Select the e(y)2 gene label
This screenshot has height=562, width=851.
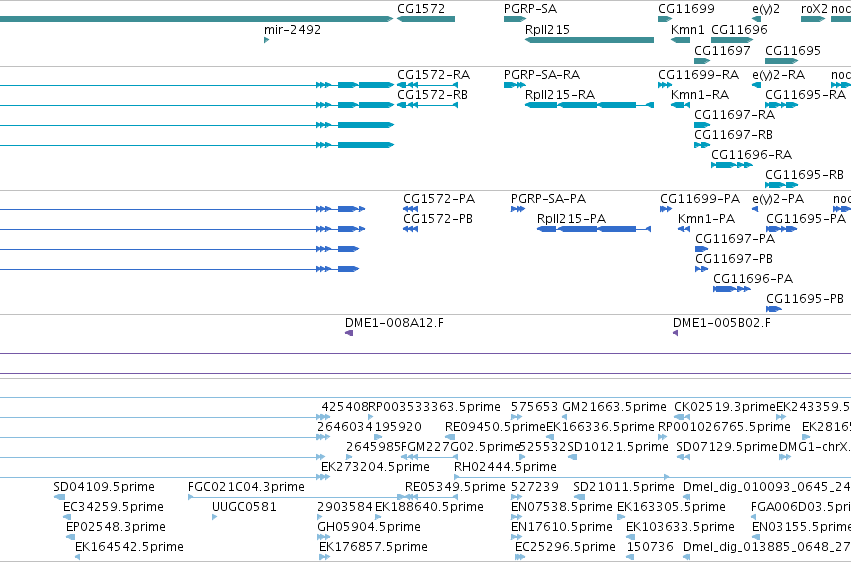(x=766, y=9)
